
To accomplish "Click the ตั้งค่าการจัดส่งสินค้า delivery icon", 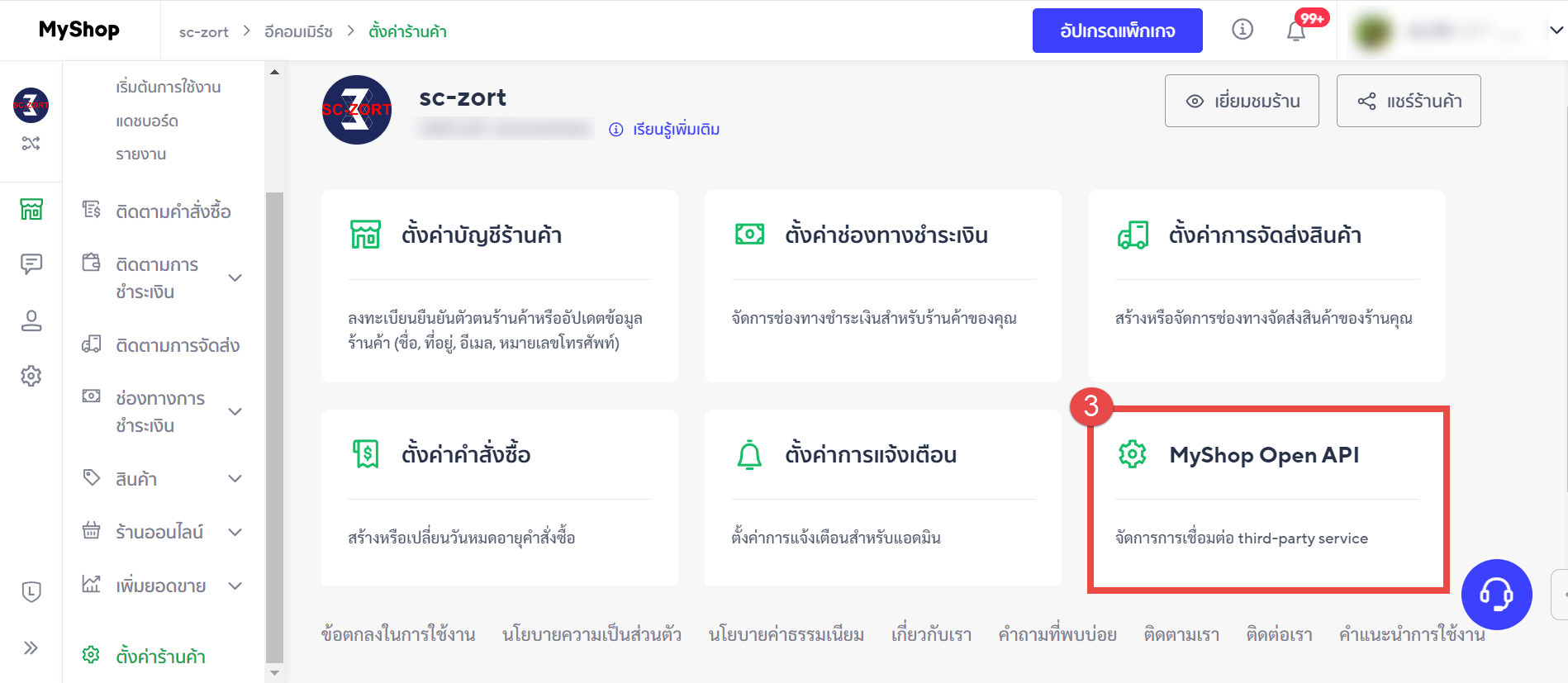I will coord(1133,235).
